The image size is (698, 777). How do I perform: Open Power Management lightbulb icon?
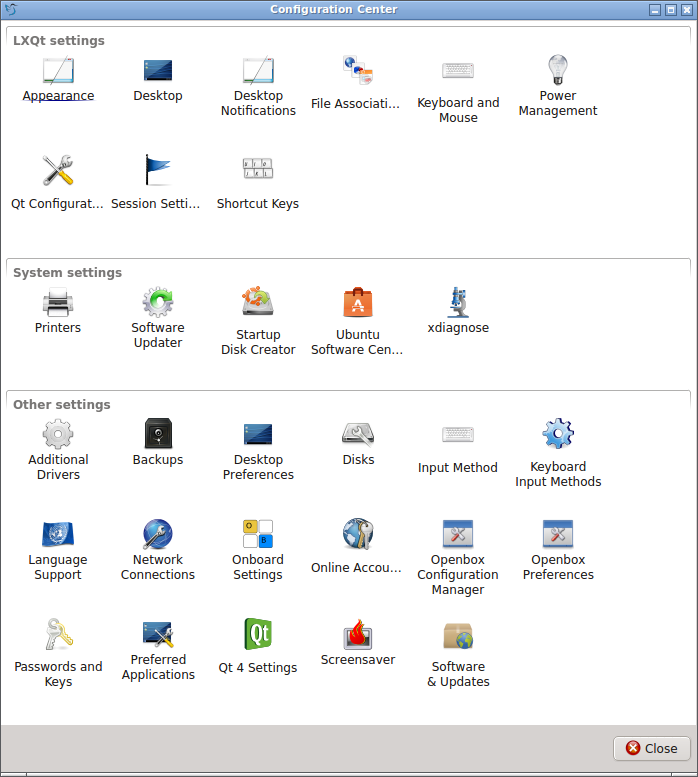coord(558,70)
